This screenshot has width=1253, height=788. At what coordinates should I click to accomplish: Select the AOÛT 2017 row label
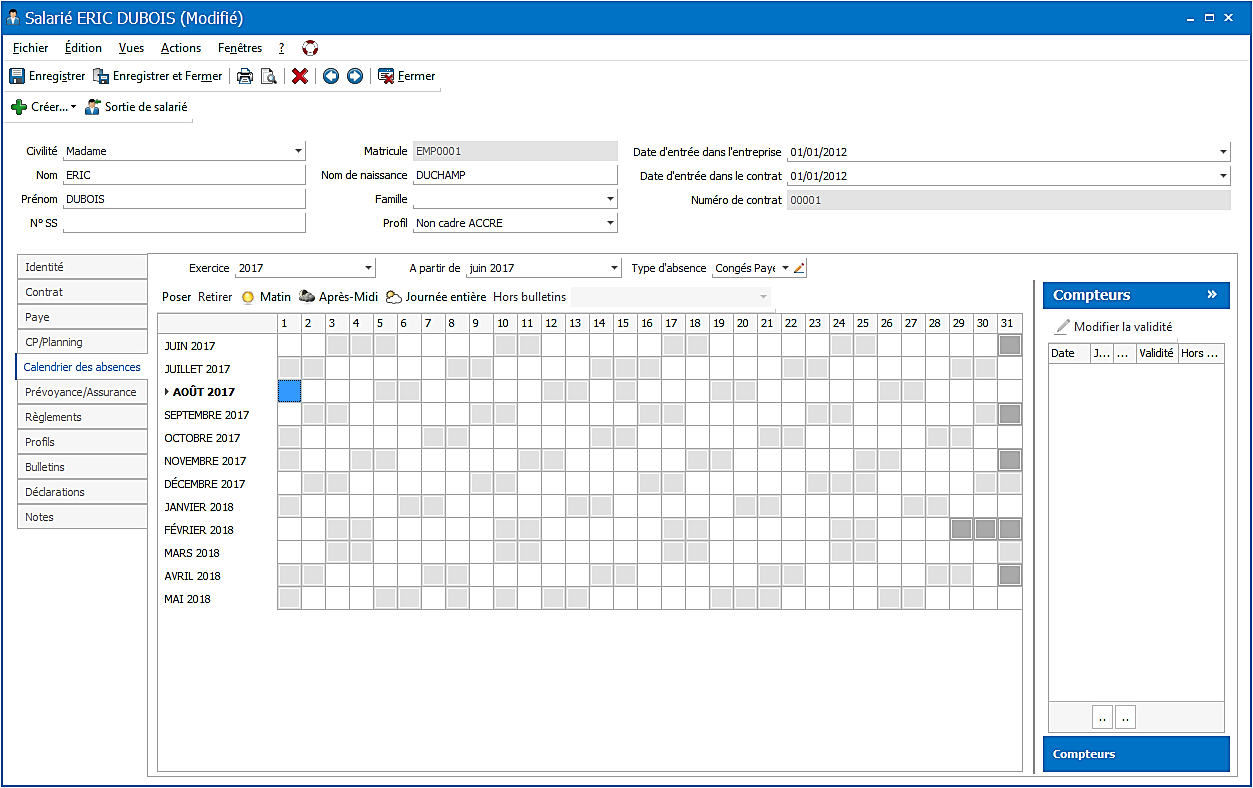click(x=204, y=392)
